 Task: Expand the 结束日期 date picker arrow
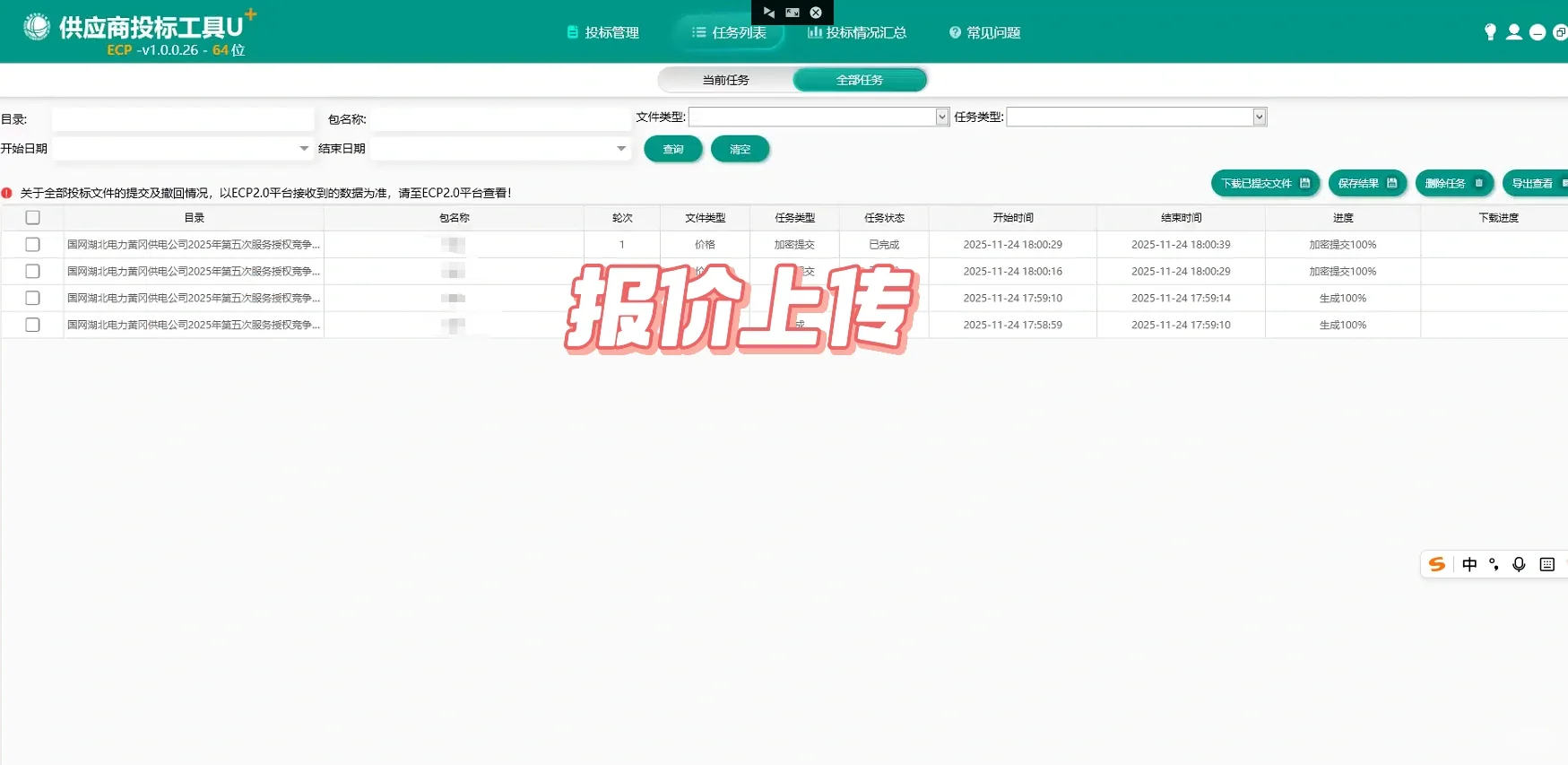tap(621, 149)
